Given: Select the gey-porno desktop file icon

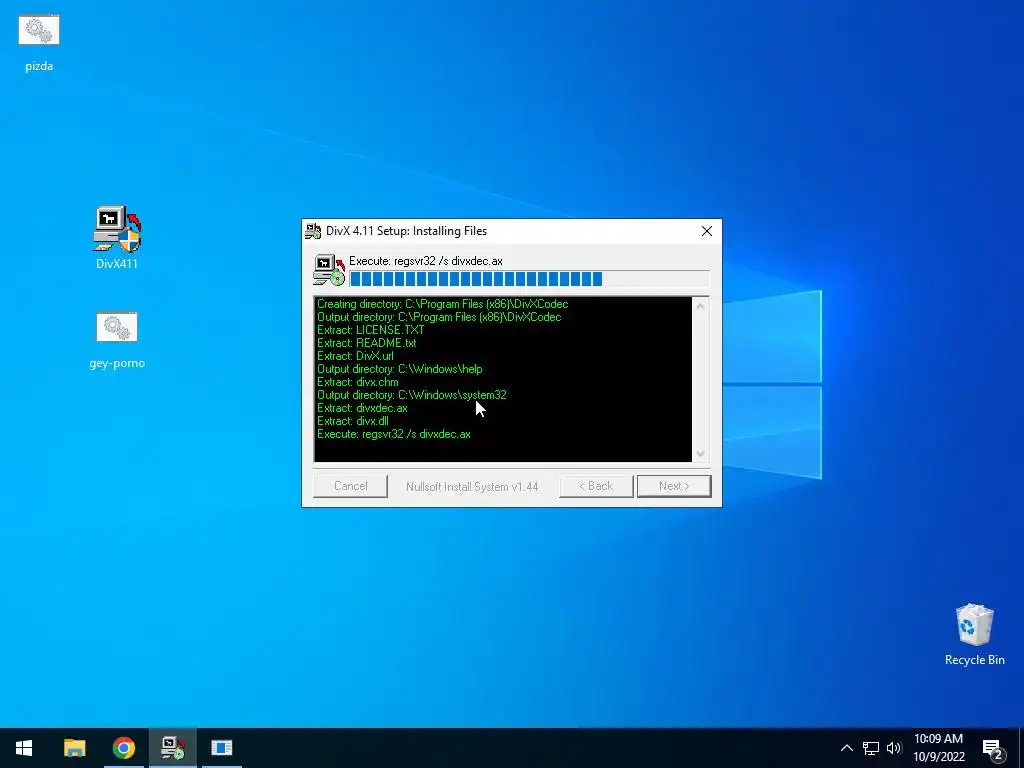Looking at the screenshot, I should 117,340.
